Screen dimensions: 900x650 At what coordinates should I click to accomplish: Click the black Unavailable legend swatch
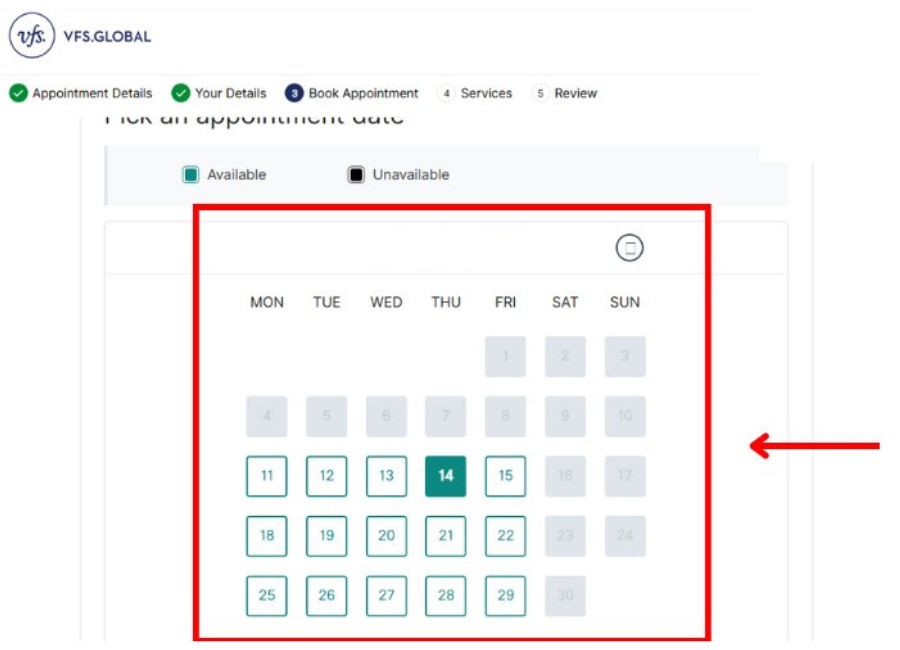[x=356, y=175]
